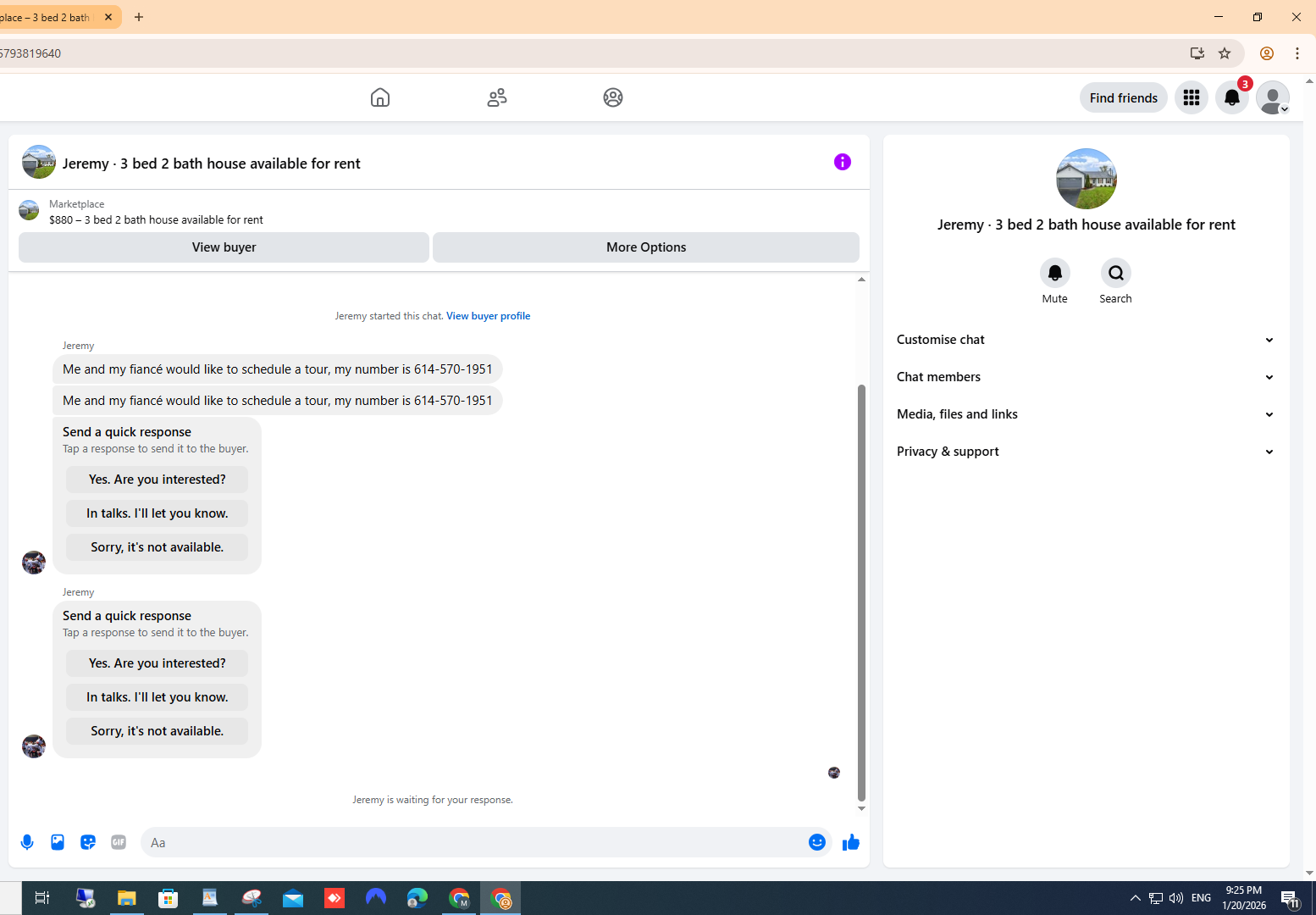
Task: Open the Chrome three-dot menu
Action: coord(1297,53)
